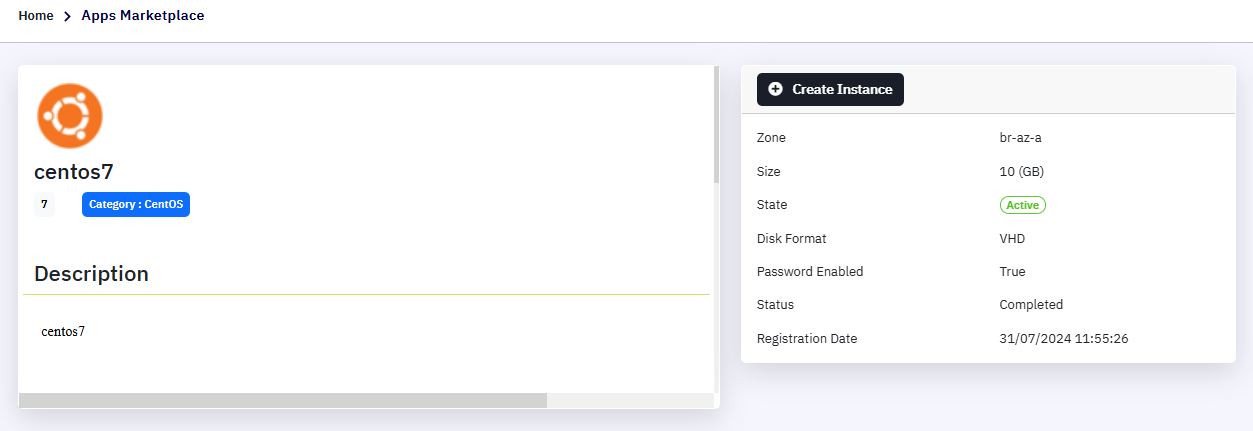Click the version 7 badge

[x=44, y=204]
